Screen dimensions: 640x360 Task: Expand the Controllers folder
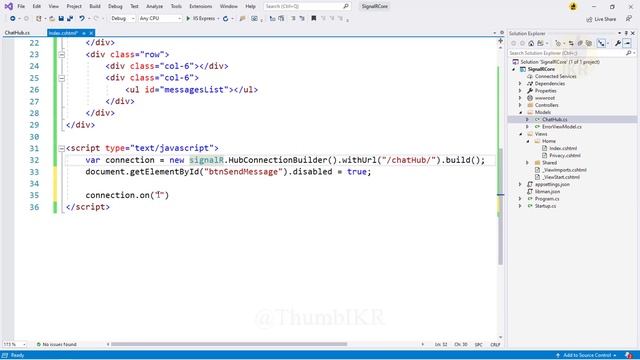click(x=520, y=105)
